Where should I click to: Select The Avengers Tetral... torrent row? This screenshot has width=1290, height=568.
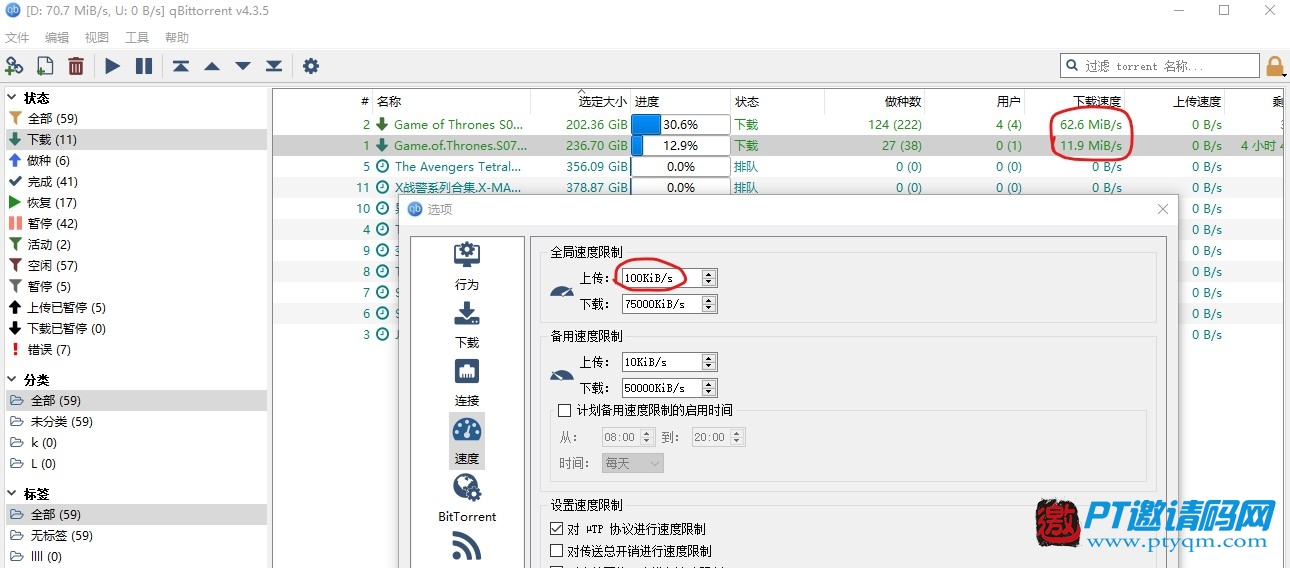click(x=777, y=167)
